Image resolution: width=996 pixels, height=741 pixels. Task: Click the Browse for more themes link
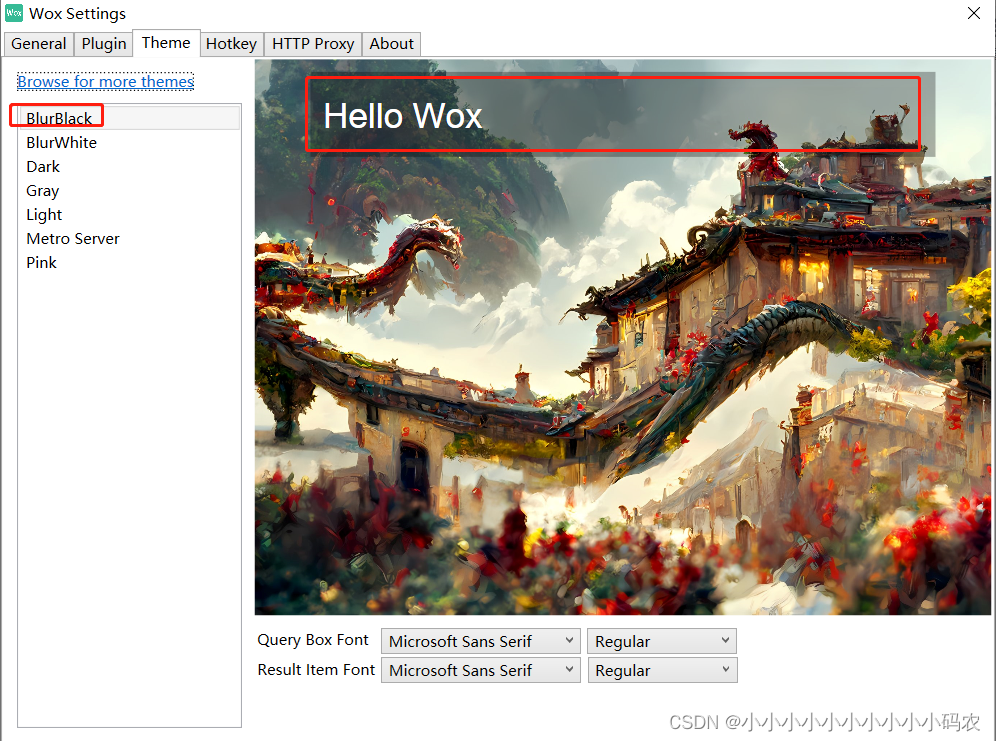coord(105,81)
